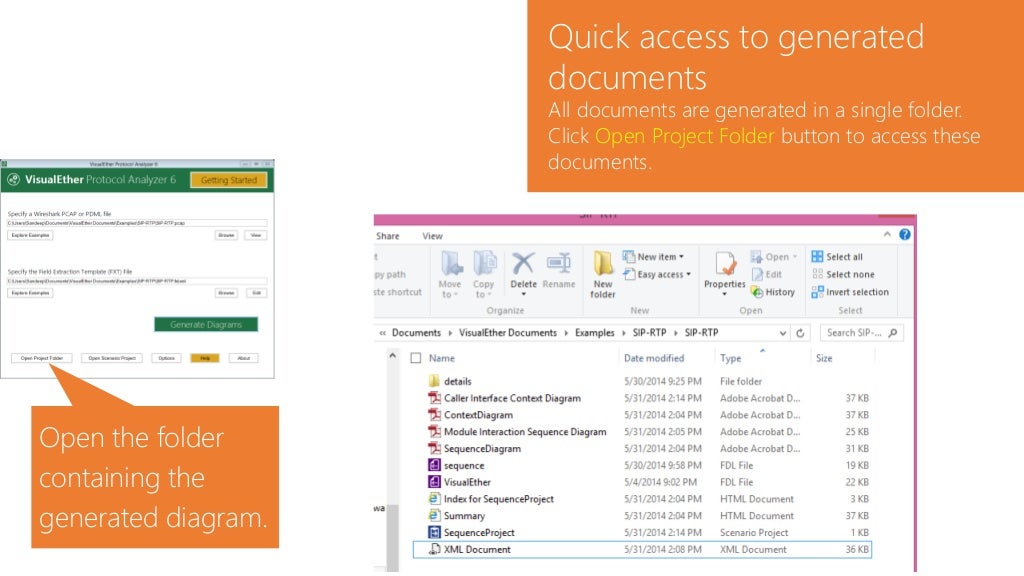Image resolution: width=1024 pixels, height=576 pixels.
Task: Click the Summary HTML file icon
Action: (434, 515)
